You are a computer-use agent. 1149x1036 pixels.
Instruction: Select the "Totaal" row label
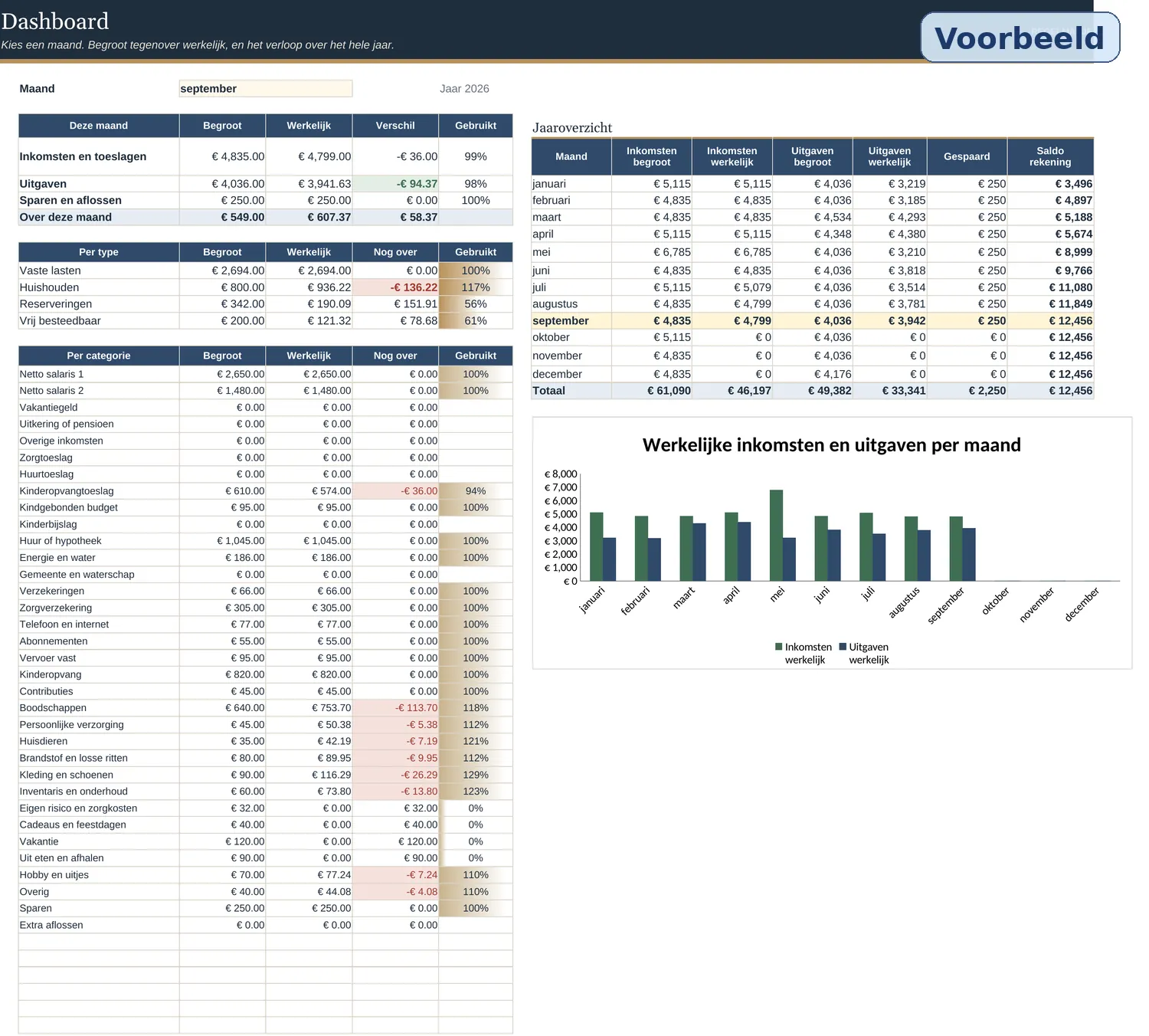tap(549, 391)
